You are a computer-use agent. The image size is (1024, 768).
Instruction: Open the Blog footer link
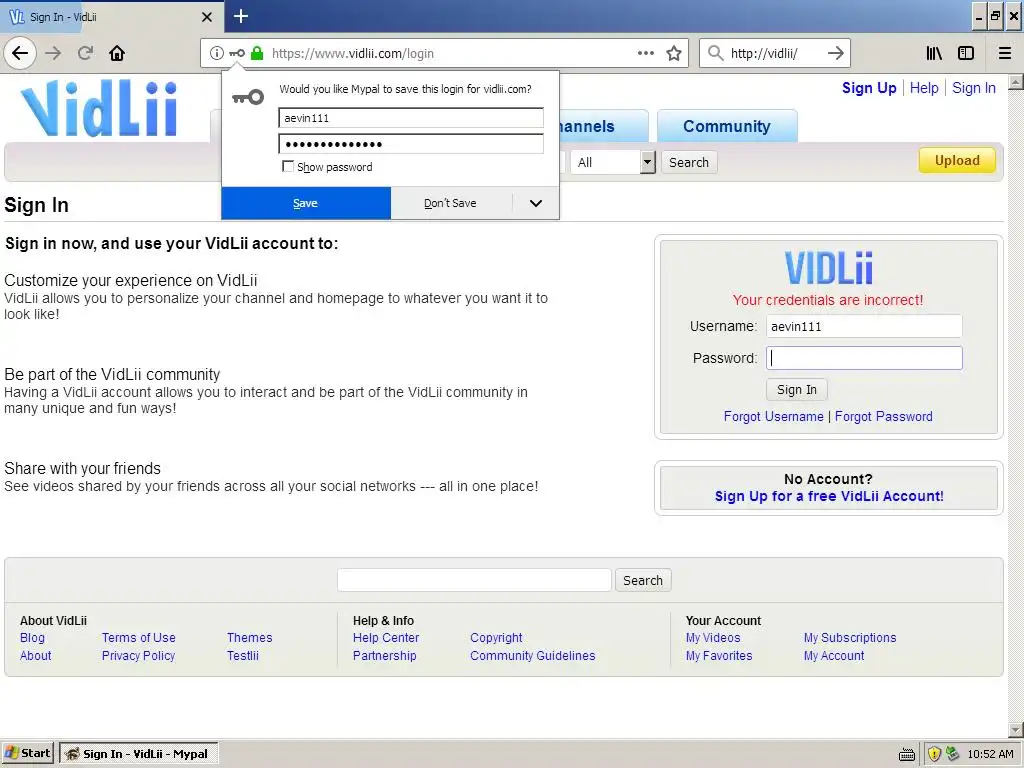tap(32, 637)
